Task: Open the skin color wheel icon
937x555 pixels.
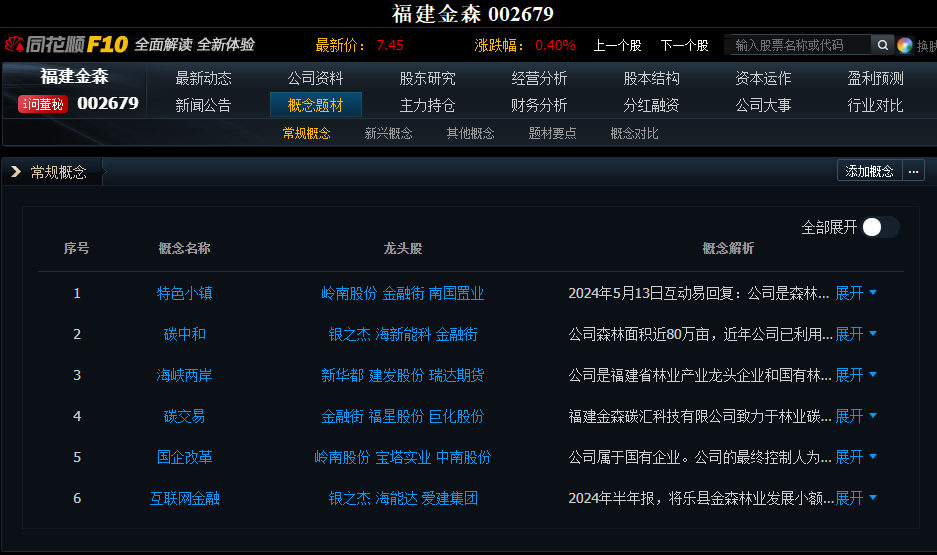Action: pos(905,45)
